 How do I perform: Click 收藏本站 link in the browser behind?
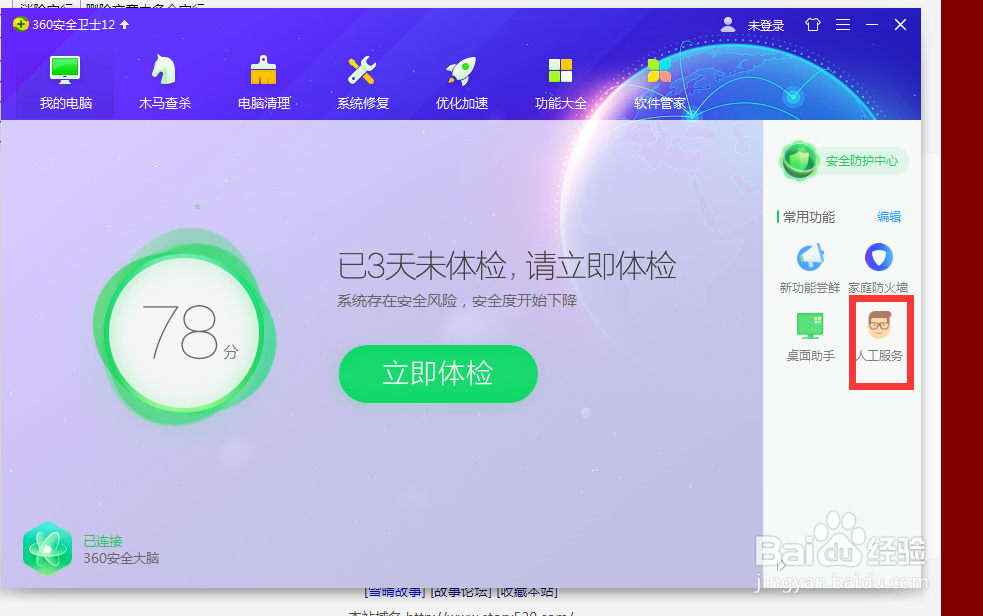[527, 592]
